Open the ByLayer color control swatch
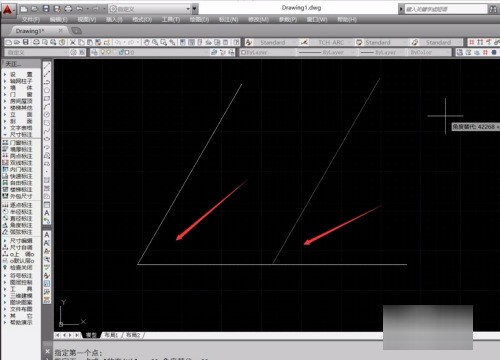 267,52
